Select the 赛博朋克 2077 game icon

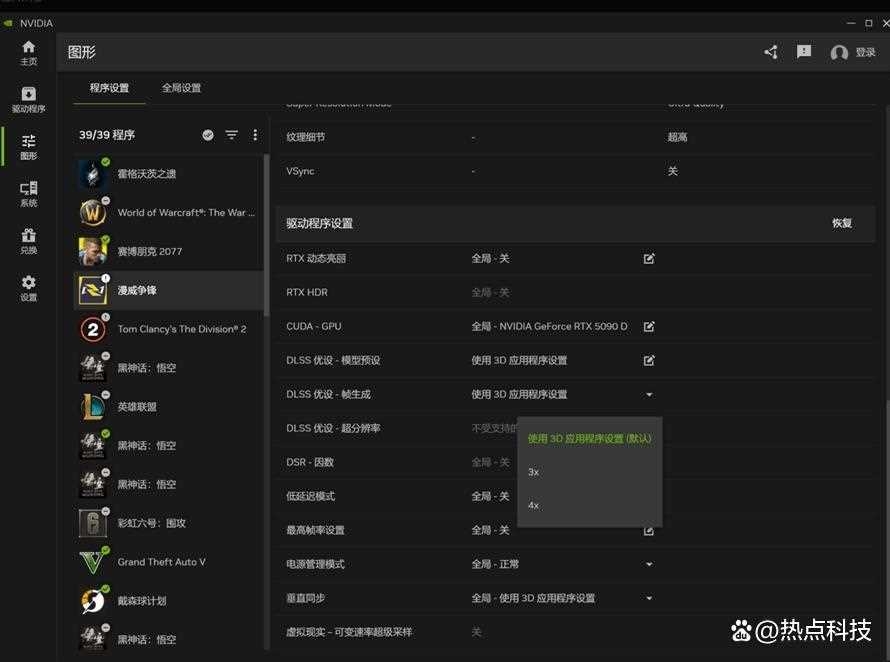click(x=93, y=251)
